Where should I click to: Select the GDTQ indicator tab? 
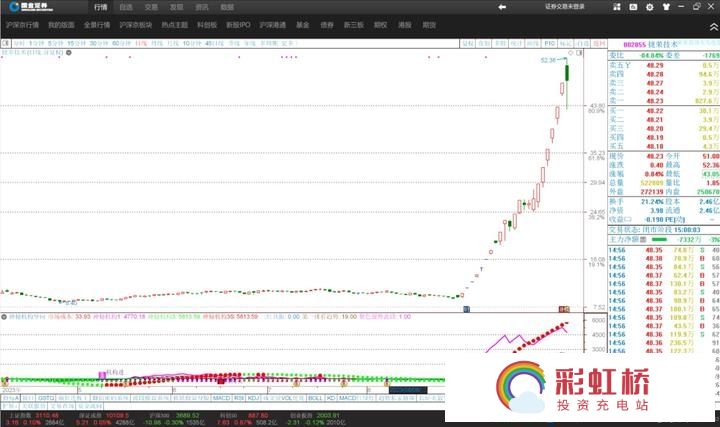pos(46,398)
